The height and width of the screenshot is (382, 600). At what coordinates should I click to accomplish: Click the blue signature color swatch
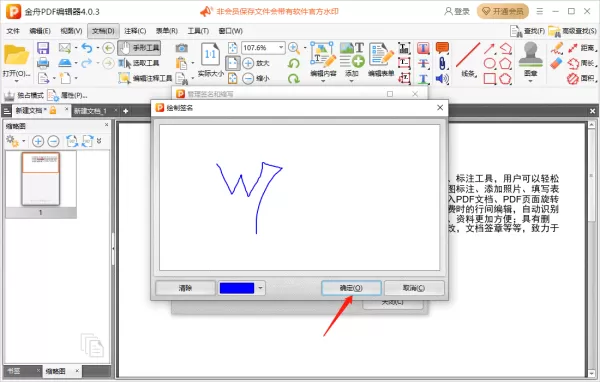[x=237, y=288]
